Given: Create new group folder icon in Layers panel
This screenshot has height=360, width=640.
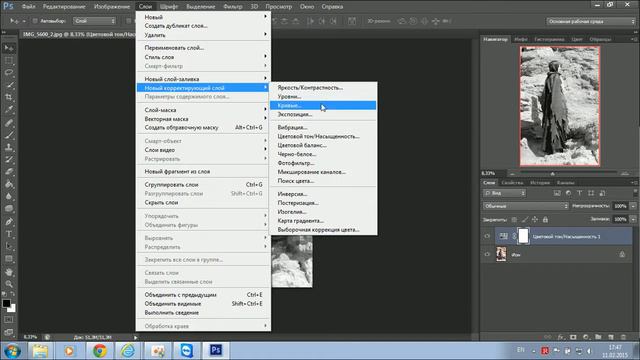Looking at the screenshot, I should (598, 337).
